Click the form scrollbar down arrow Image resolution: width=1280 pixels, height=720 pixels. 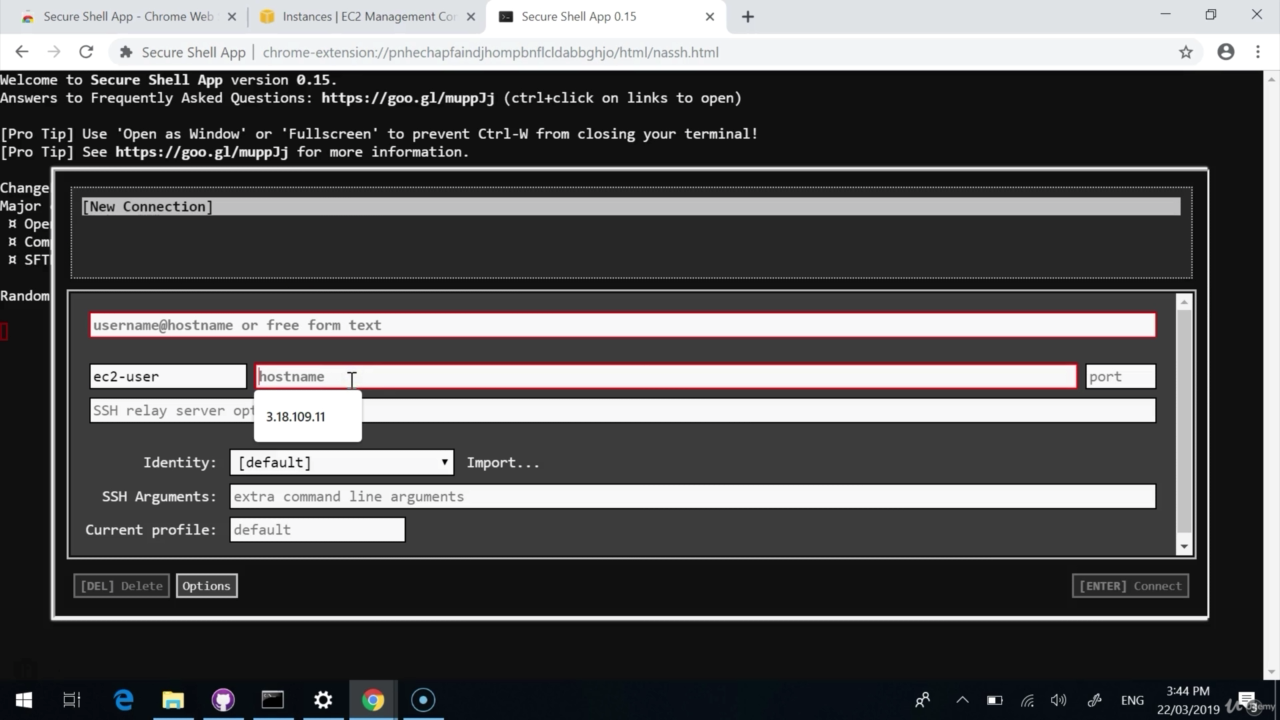tap(1184, 546)
